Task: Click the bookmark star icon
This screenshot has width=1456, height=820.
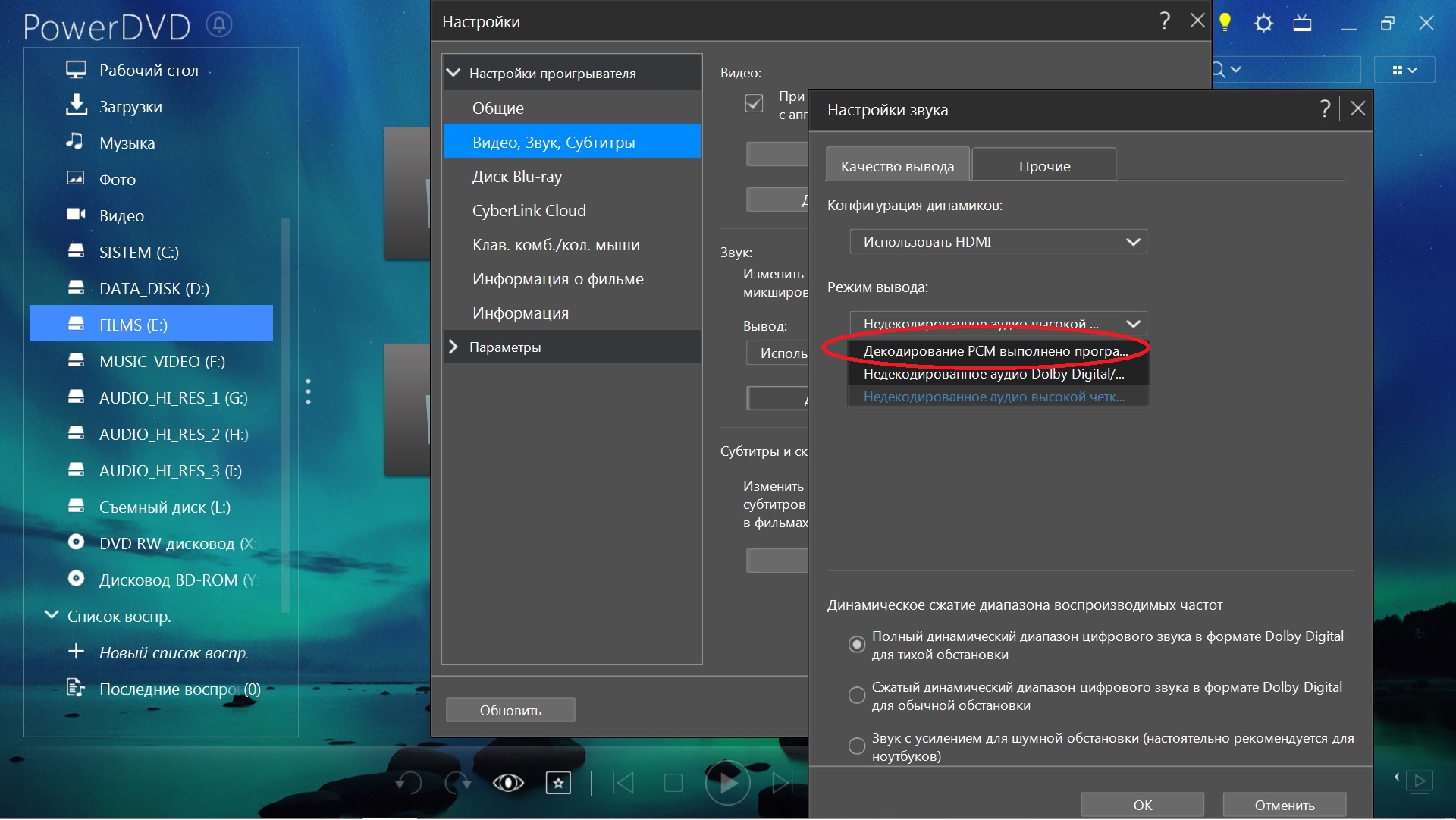Action: click(x=558, y=783)
